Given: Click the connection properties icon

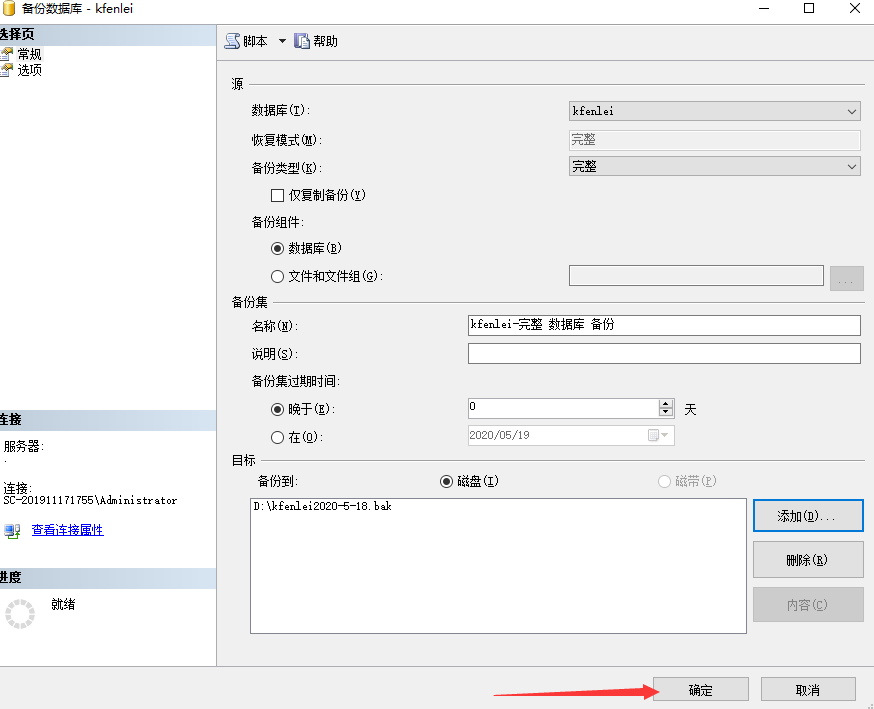Looking at the screenshot, I should pos(12,531).
